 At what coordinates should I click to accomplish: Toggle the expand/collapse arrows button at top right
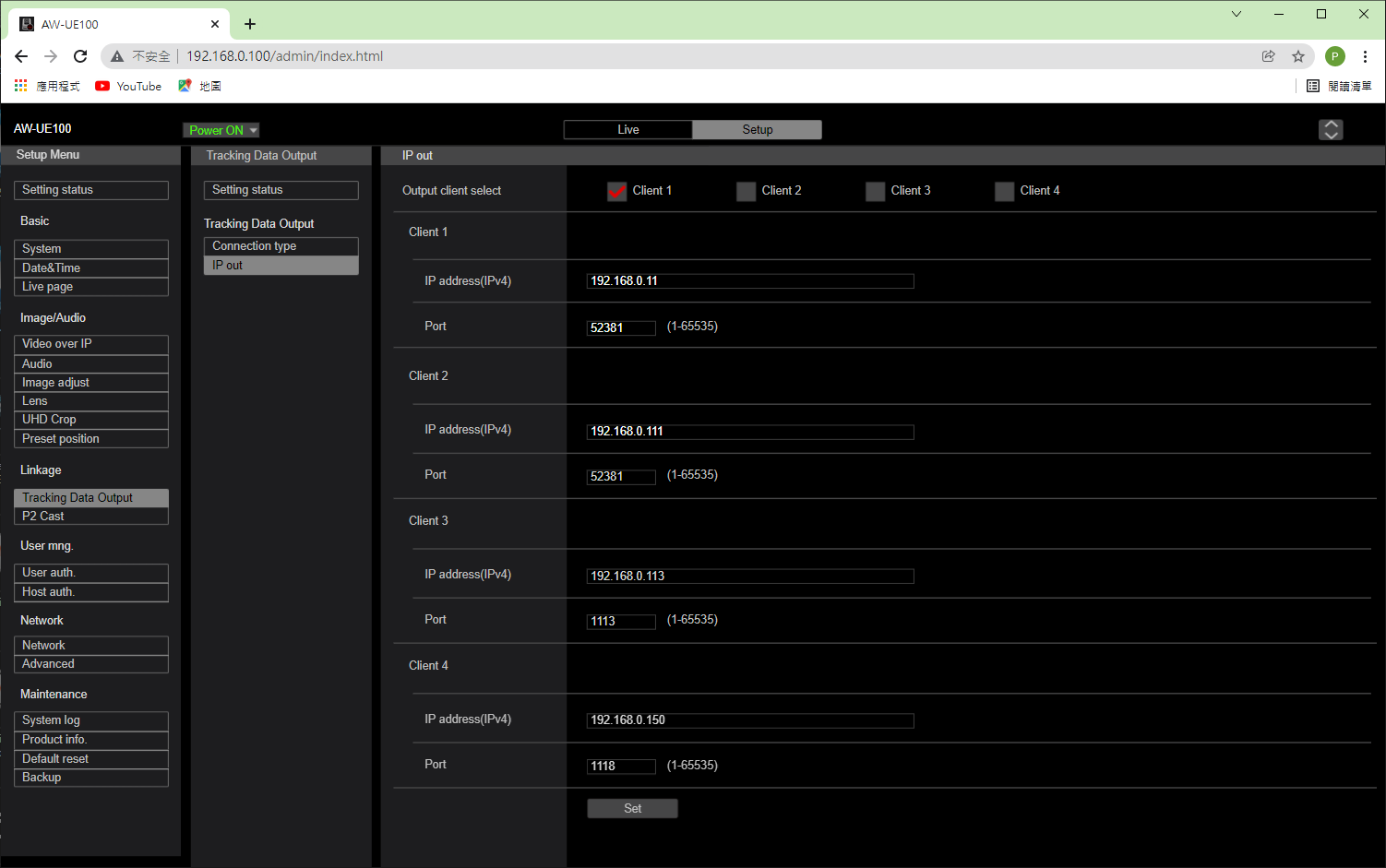tap(1331, 130)
